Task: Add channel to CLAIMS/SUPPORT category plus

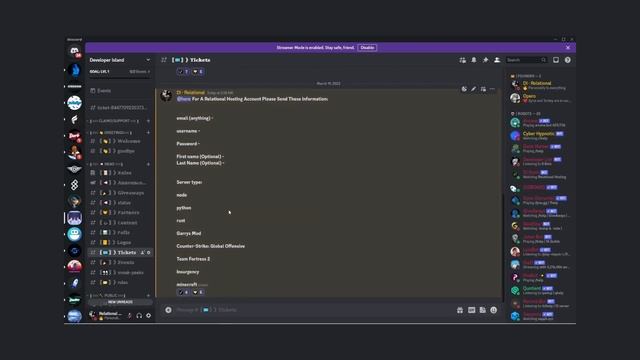Action: 148,121
